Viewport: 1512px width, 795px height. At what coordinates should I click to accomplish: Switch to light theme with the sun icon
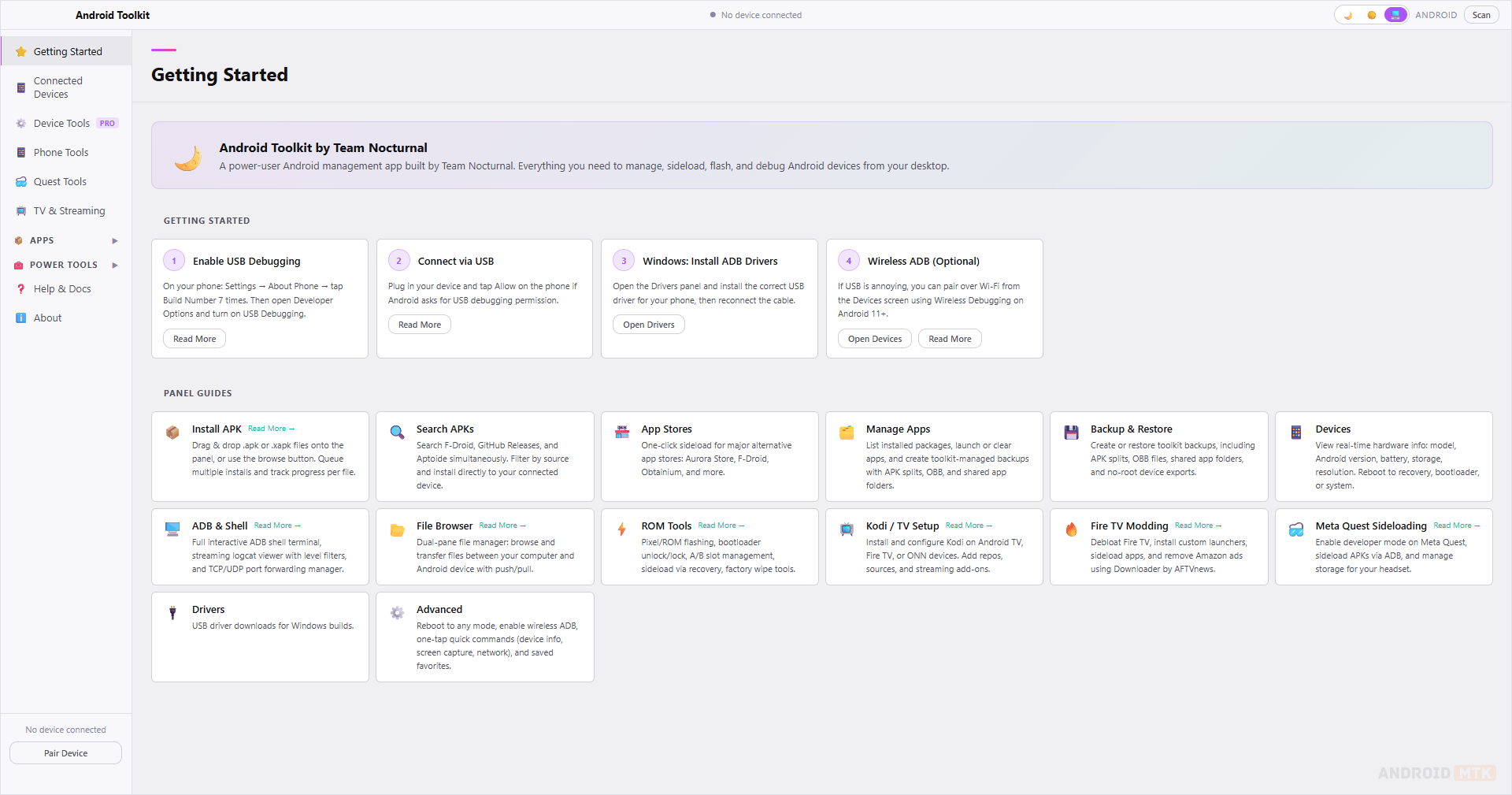click(x=1372, y=15)
